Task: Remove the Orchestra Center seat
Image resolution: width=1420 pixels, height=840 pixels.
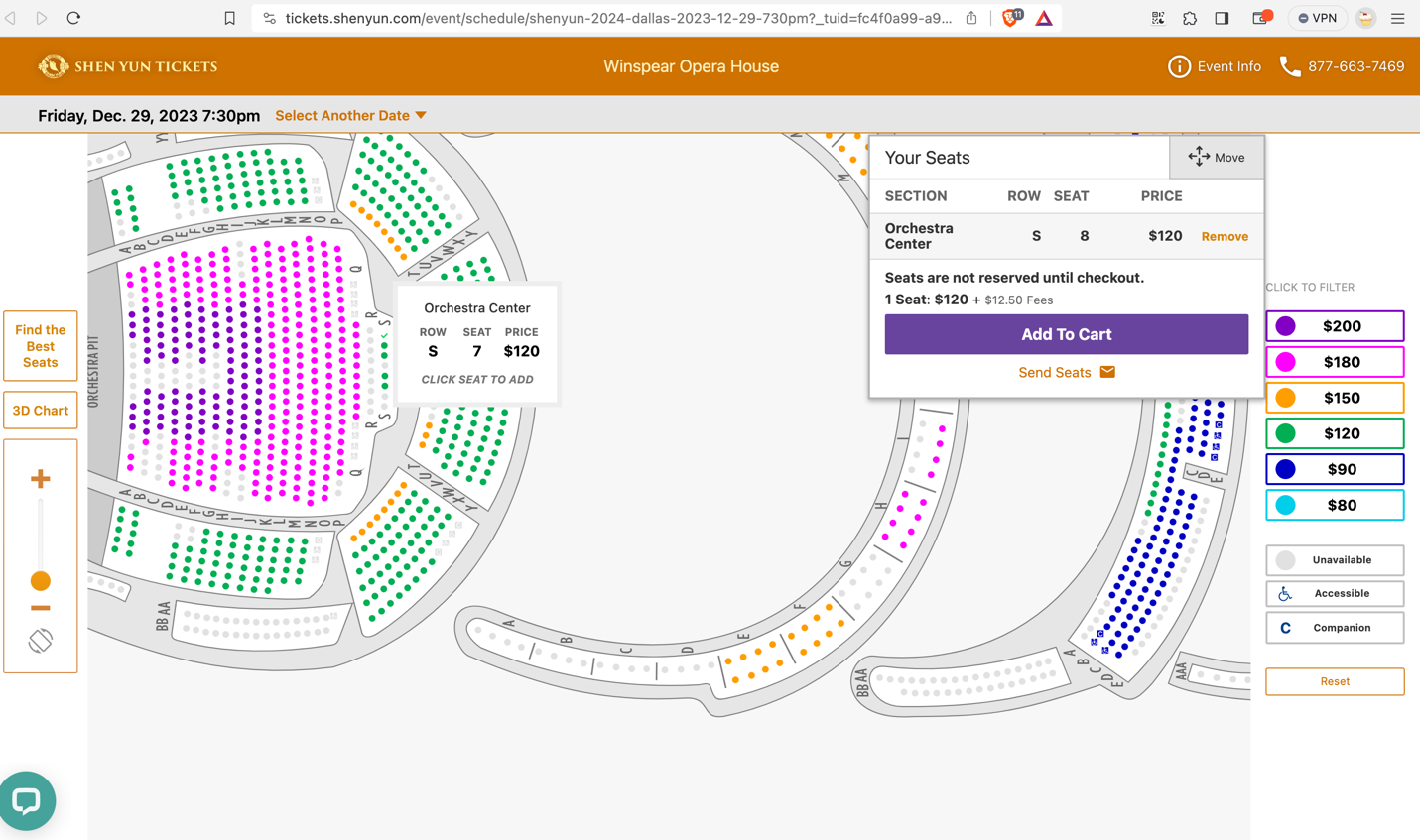Action: tap(1225, 236)
